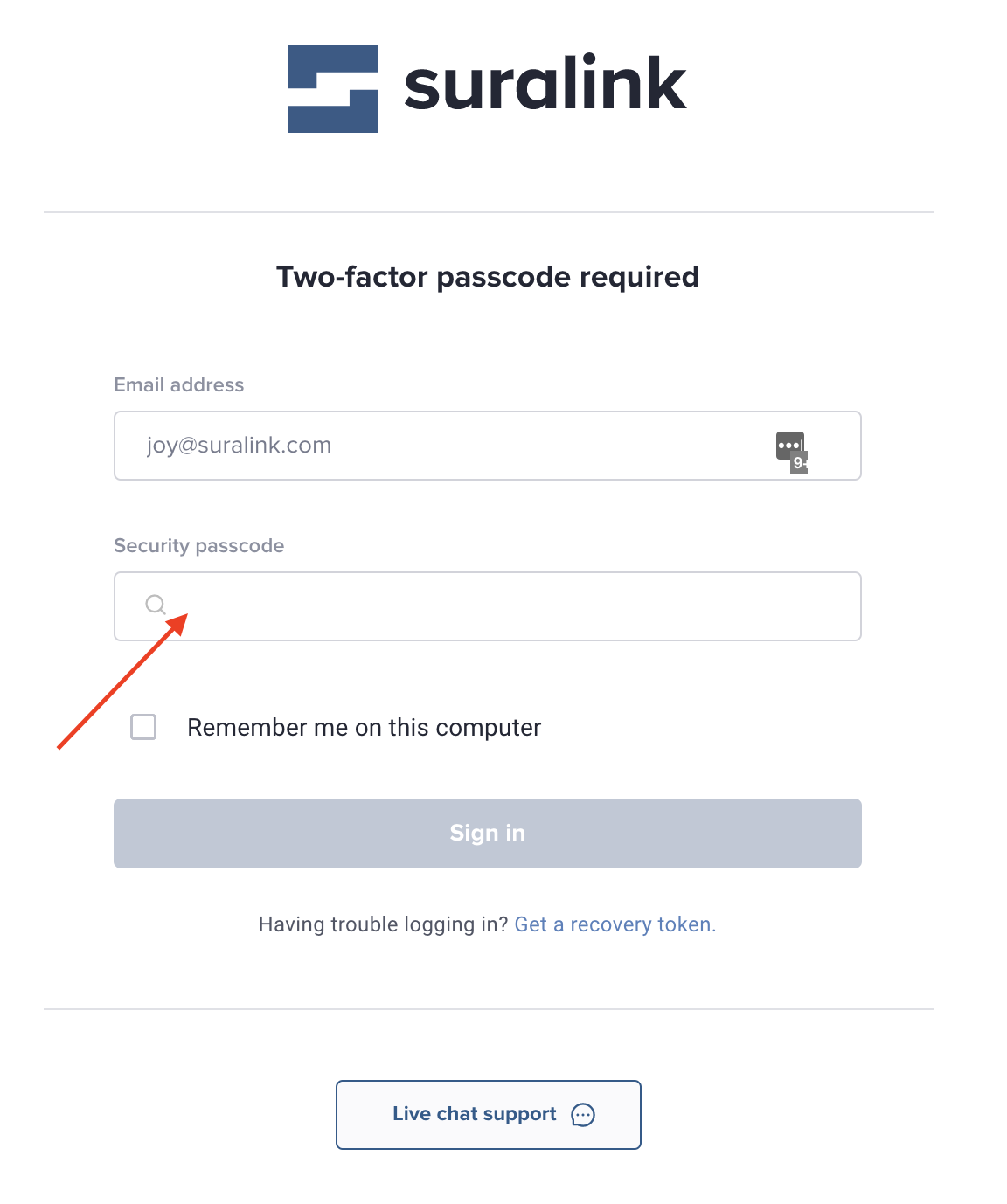Open Live chat support

(x=488, y=1115)
